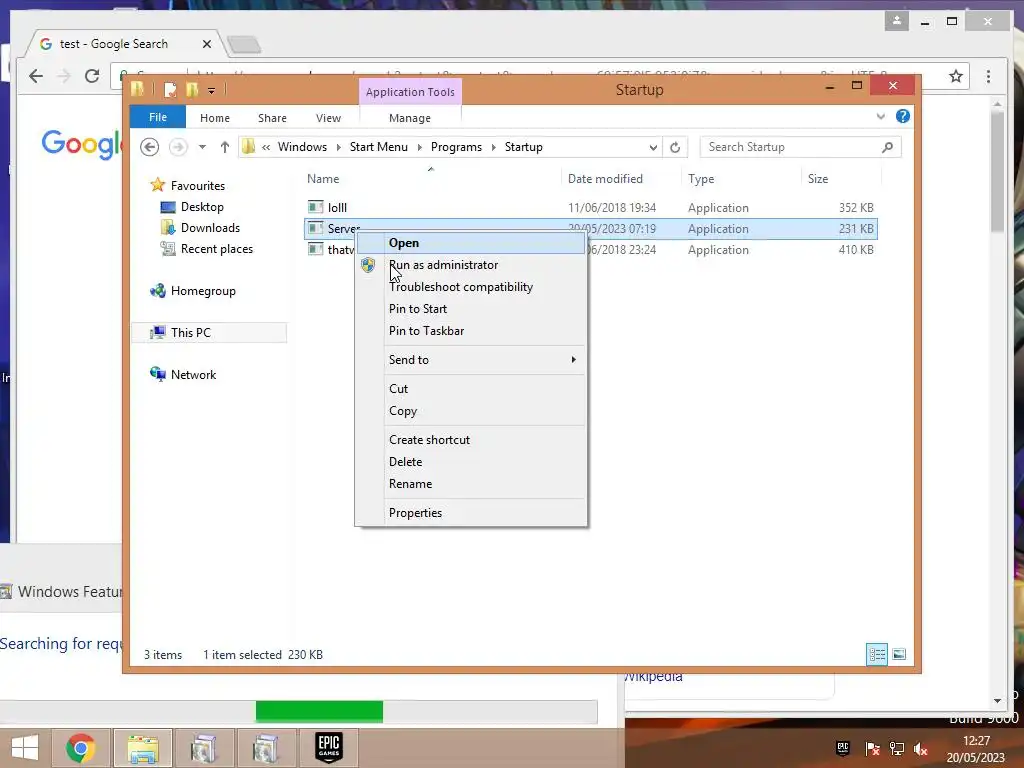Open the File ribbon tab
Image resolution: width=1024 pixels, height=768 pixels.
[x=158, y=118]
